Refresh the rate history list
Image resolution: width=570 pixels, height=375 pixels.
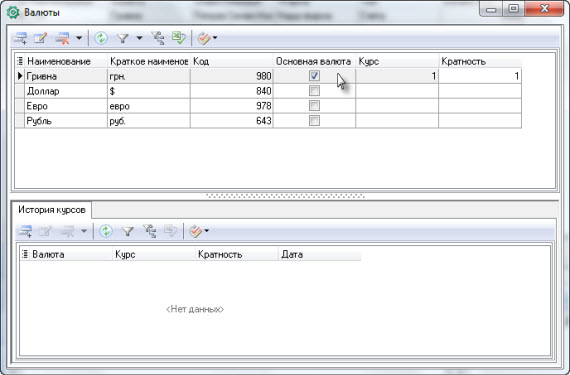(106, 231)
